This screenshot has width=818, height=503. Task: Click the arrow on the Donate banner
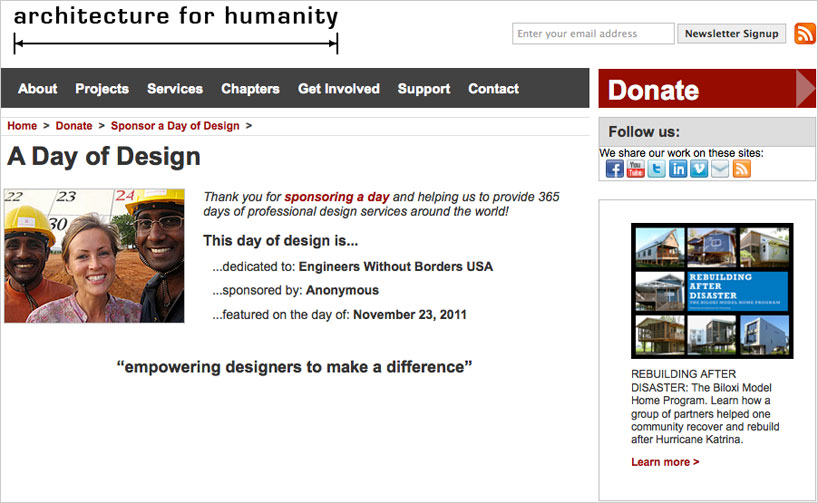coord(805,89)
